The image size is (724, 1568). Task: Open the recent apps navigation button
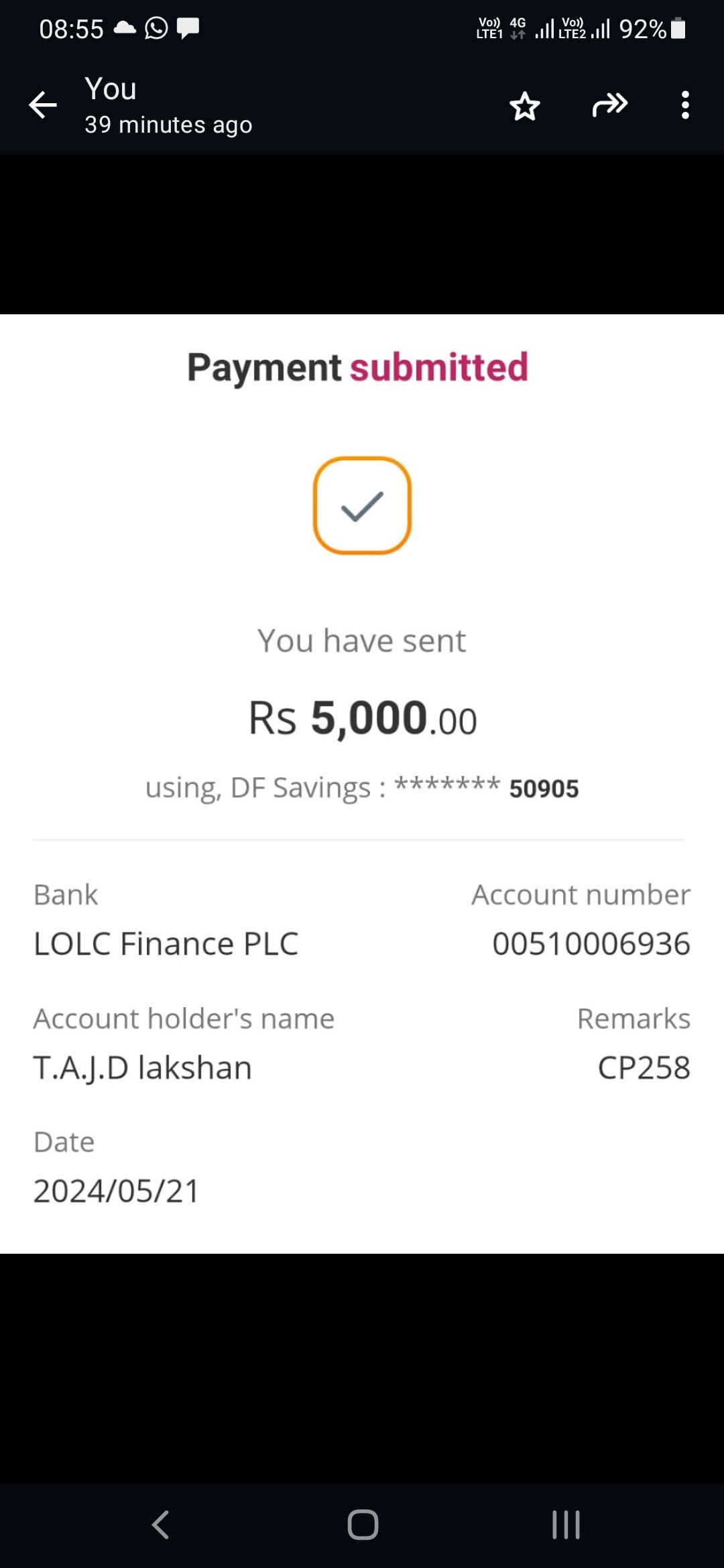566,1524
